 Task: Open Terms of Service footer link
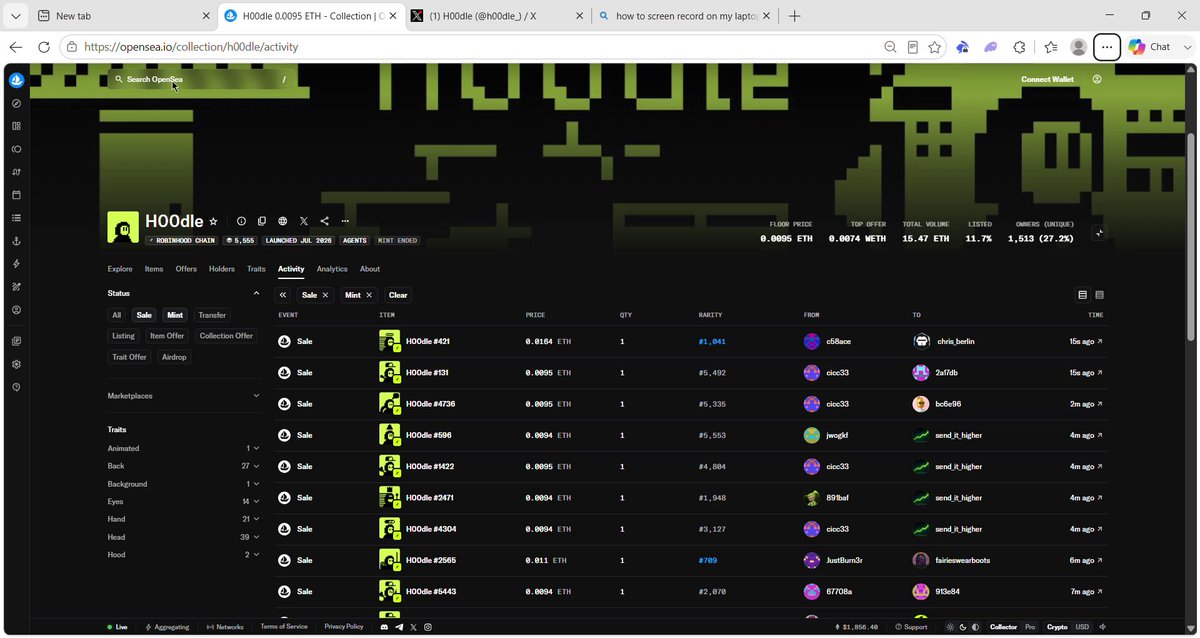point(284,627)
